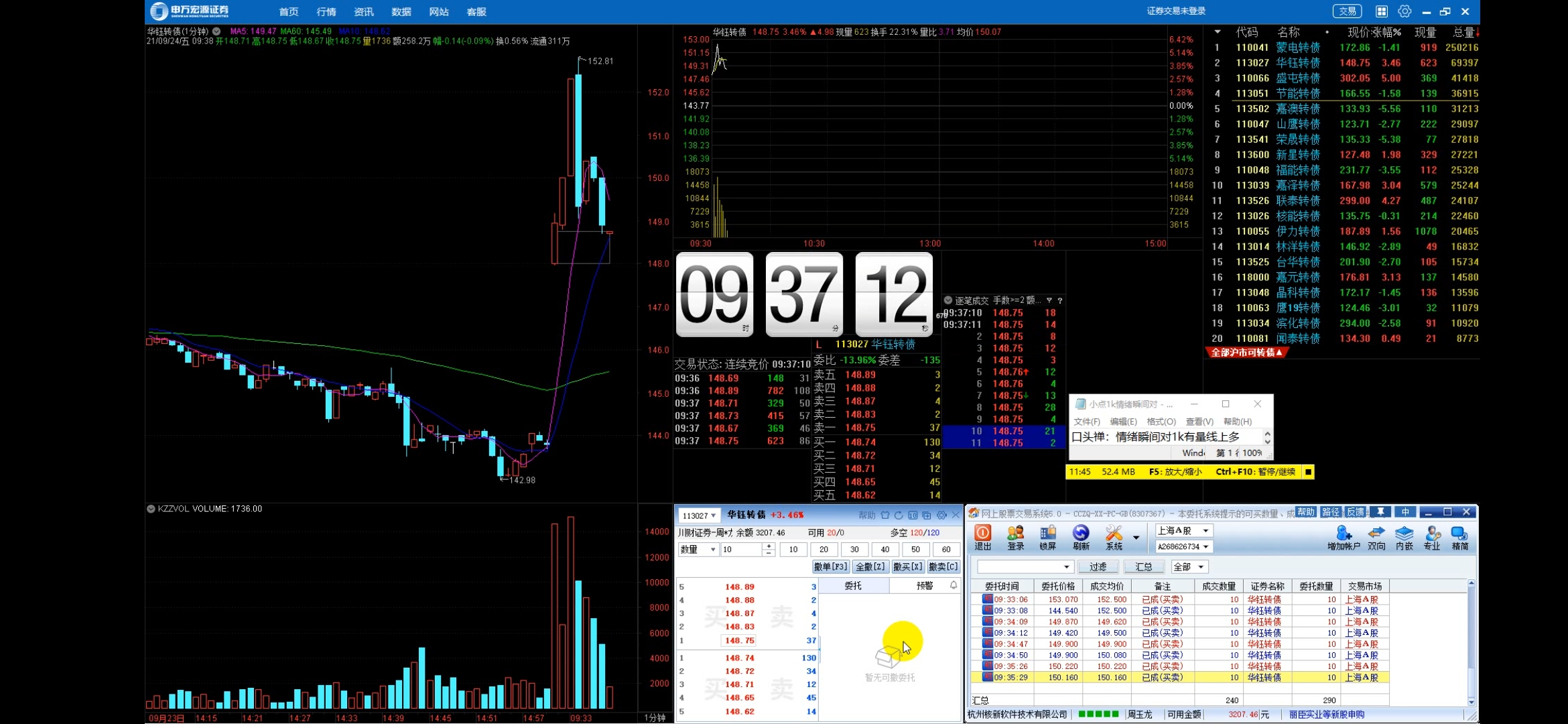Click the 撤卖[C] button
1568x724 pixels.
point(943,567)
